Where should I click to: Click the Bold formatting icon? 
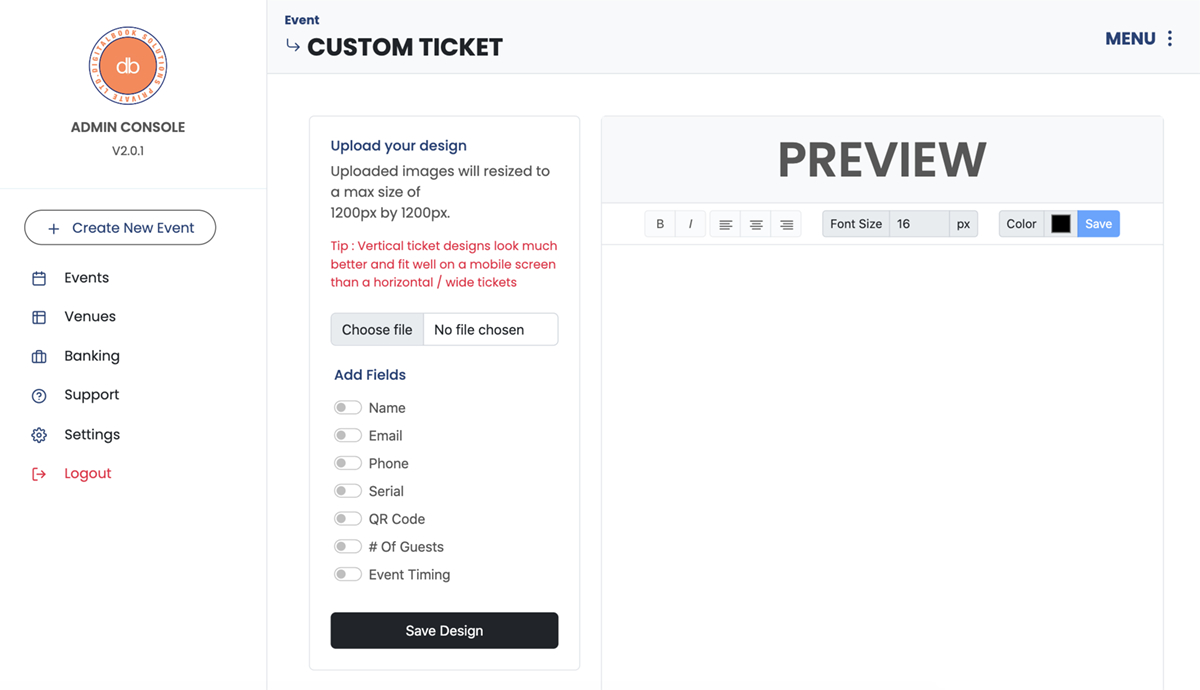[660, 224]
